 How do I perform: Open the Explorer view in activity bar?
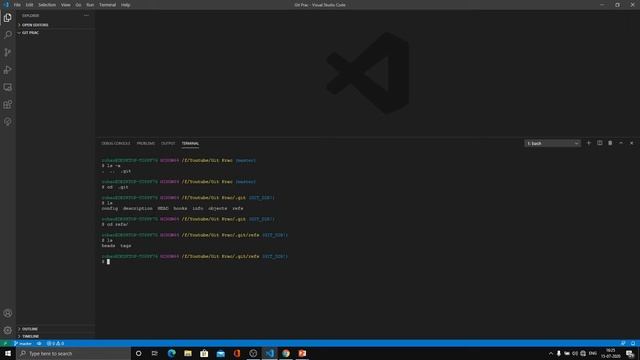coord(8,18)
